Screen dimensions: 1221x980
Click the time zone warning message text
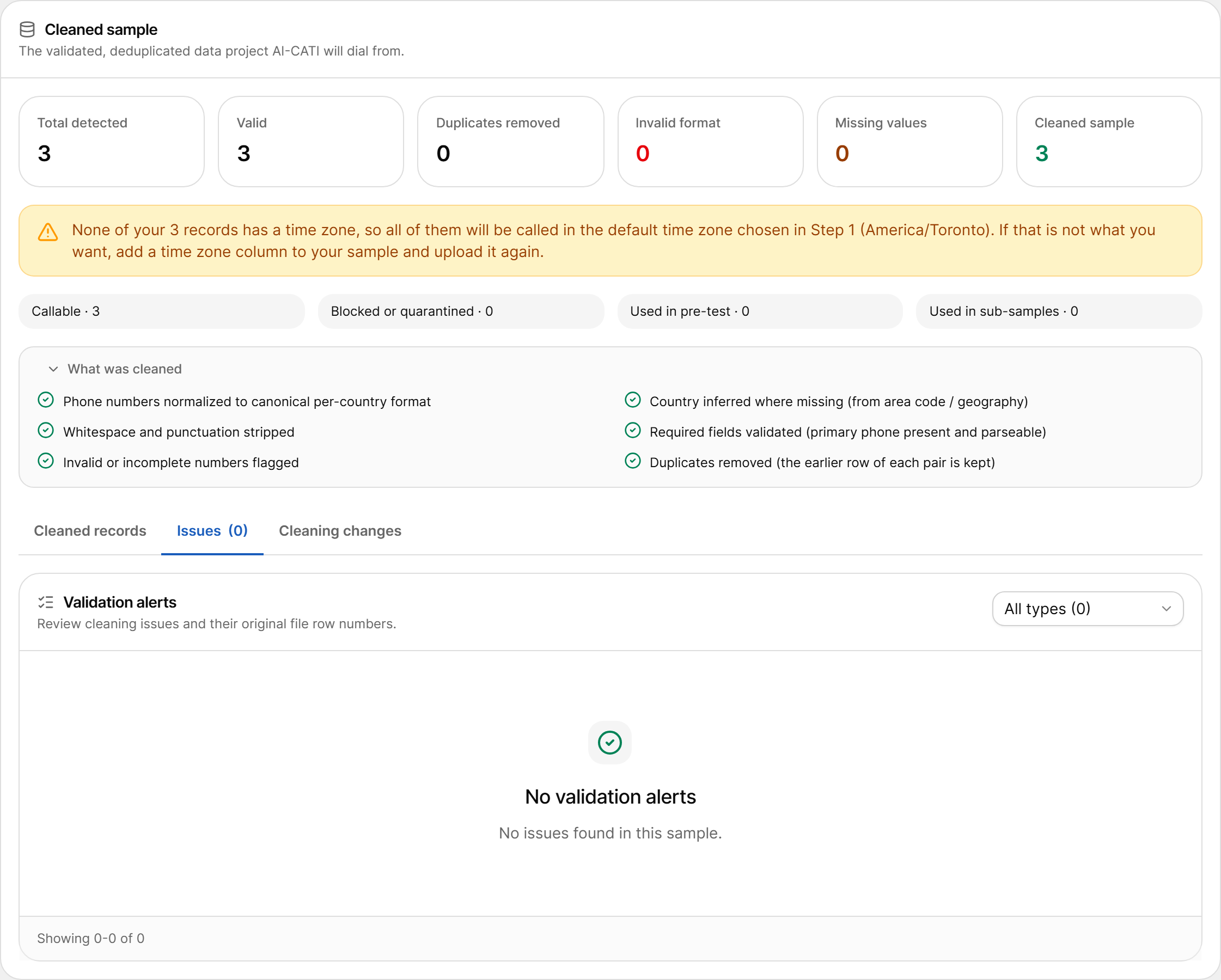[613, 241]
